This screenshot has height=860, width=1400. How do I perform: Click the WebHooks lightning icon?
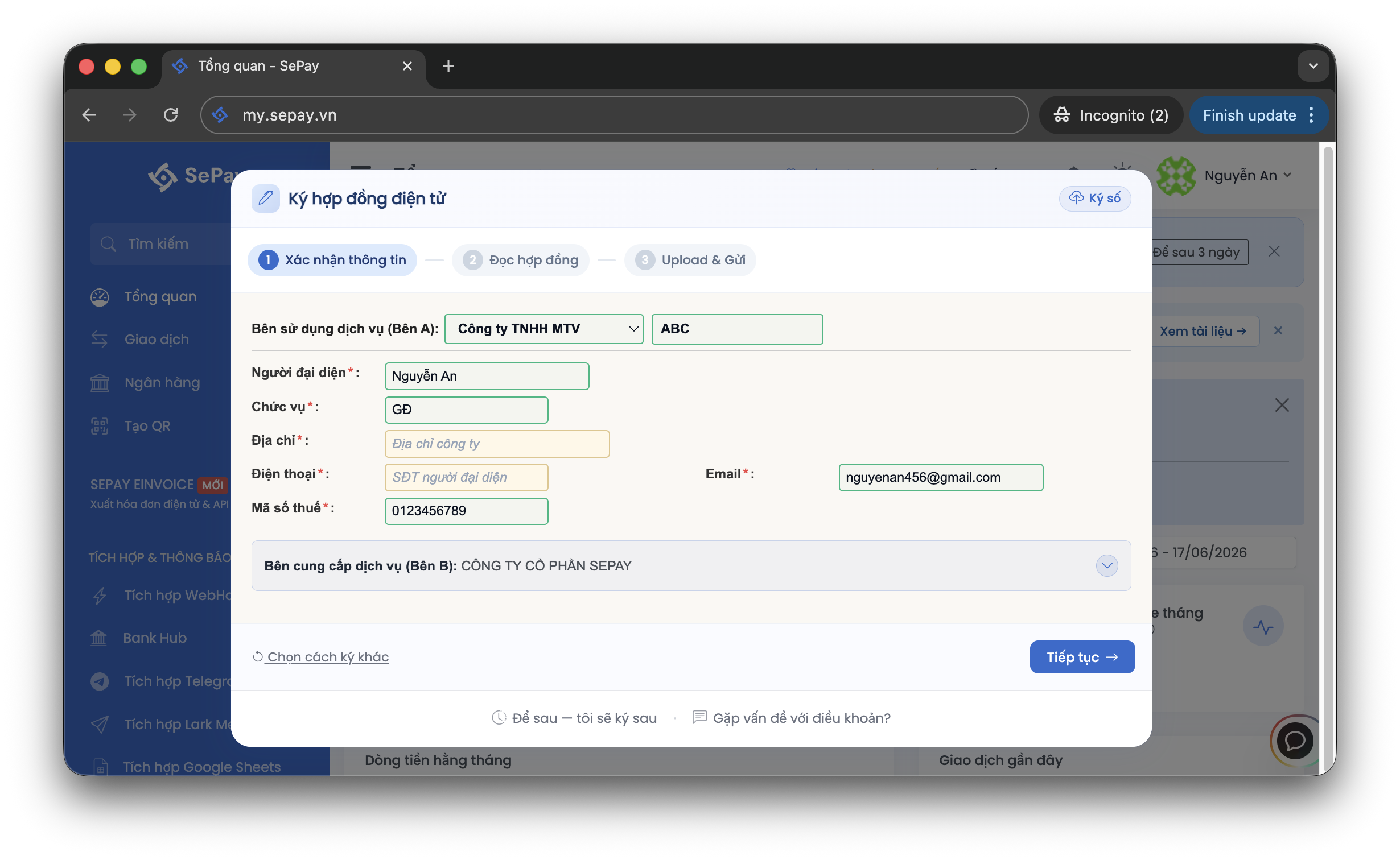coord(100,596)
